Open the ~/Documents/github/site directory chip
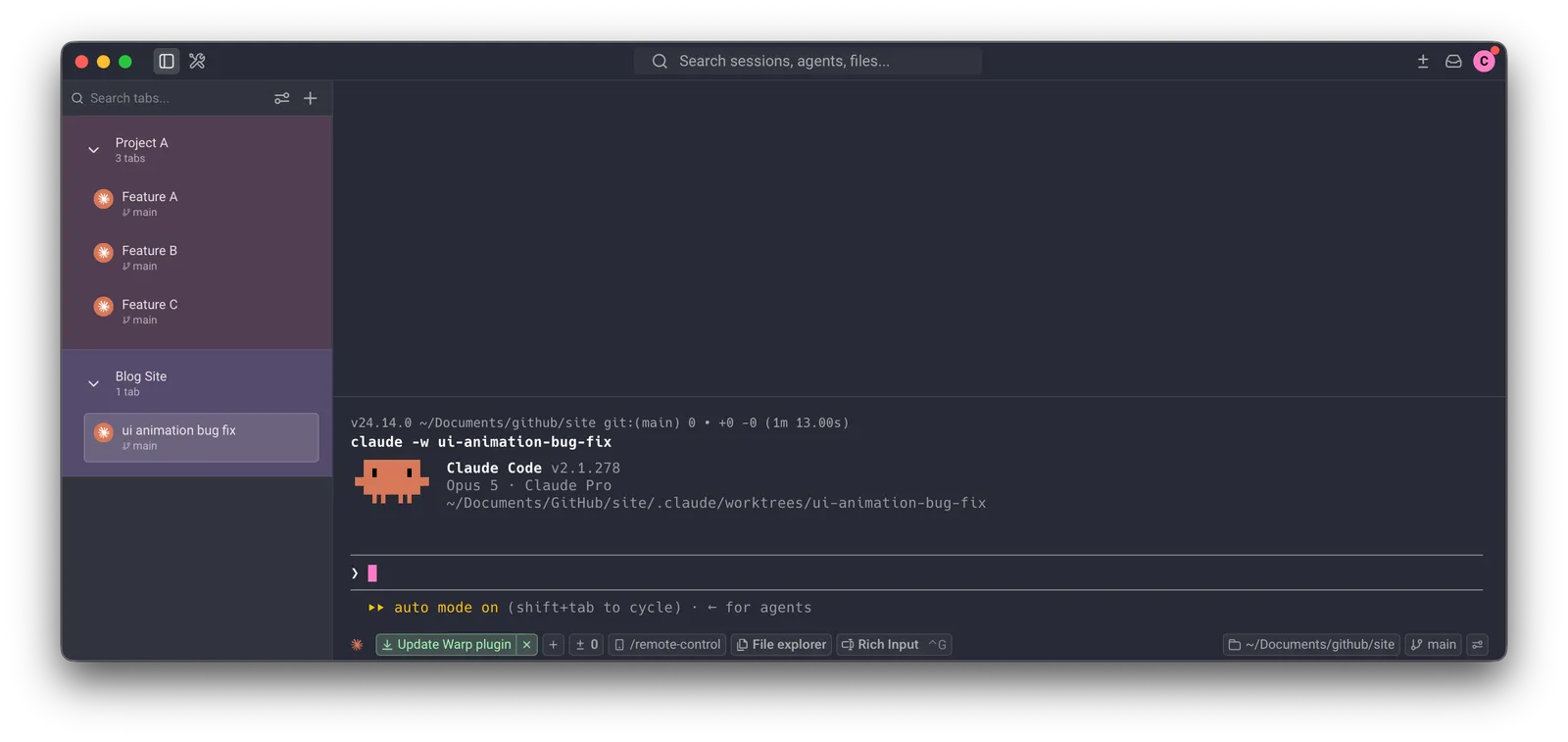The width and height of the screenshot is (1568, 742). coord(1311,644)
